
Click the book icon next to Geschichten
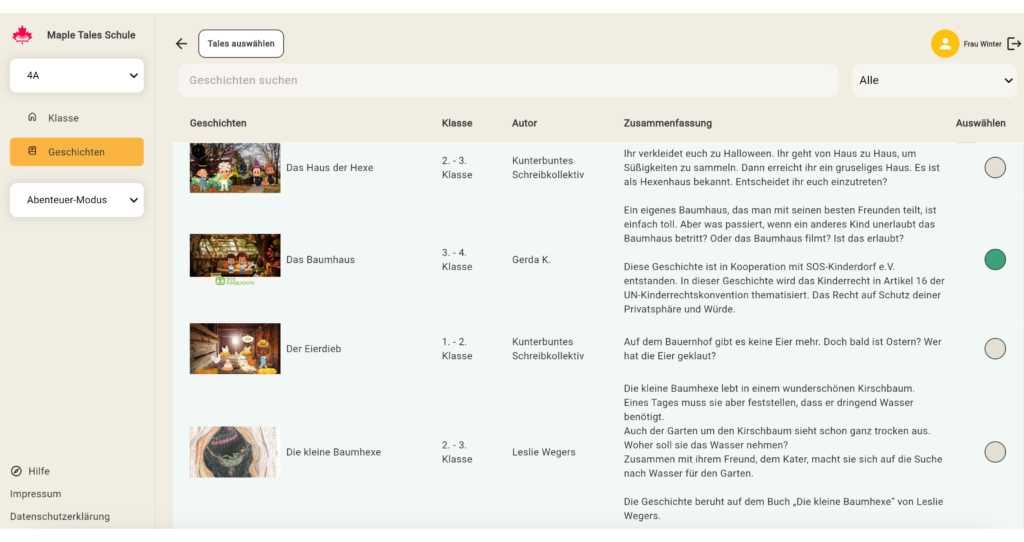[32, 152]
